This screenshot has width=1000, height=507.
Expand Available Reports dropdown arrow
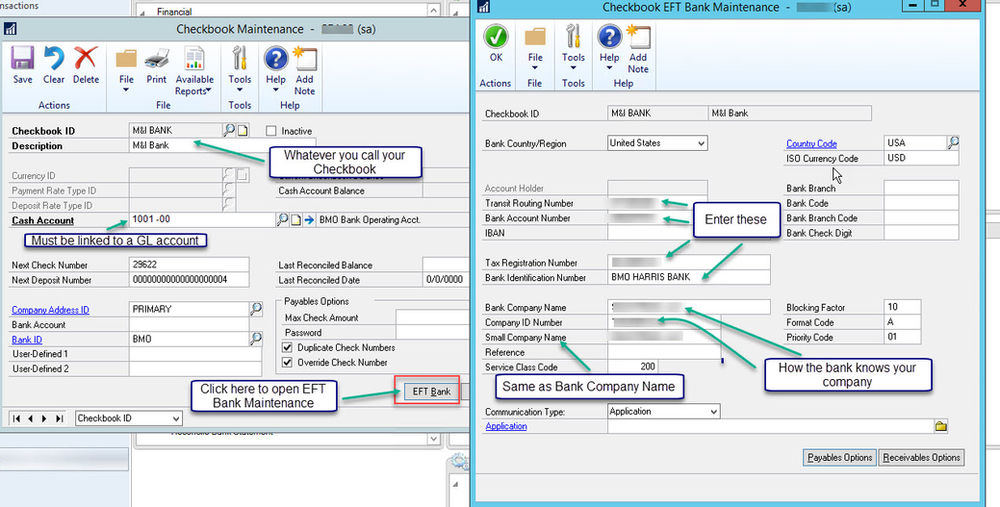(209, 91)
